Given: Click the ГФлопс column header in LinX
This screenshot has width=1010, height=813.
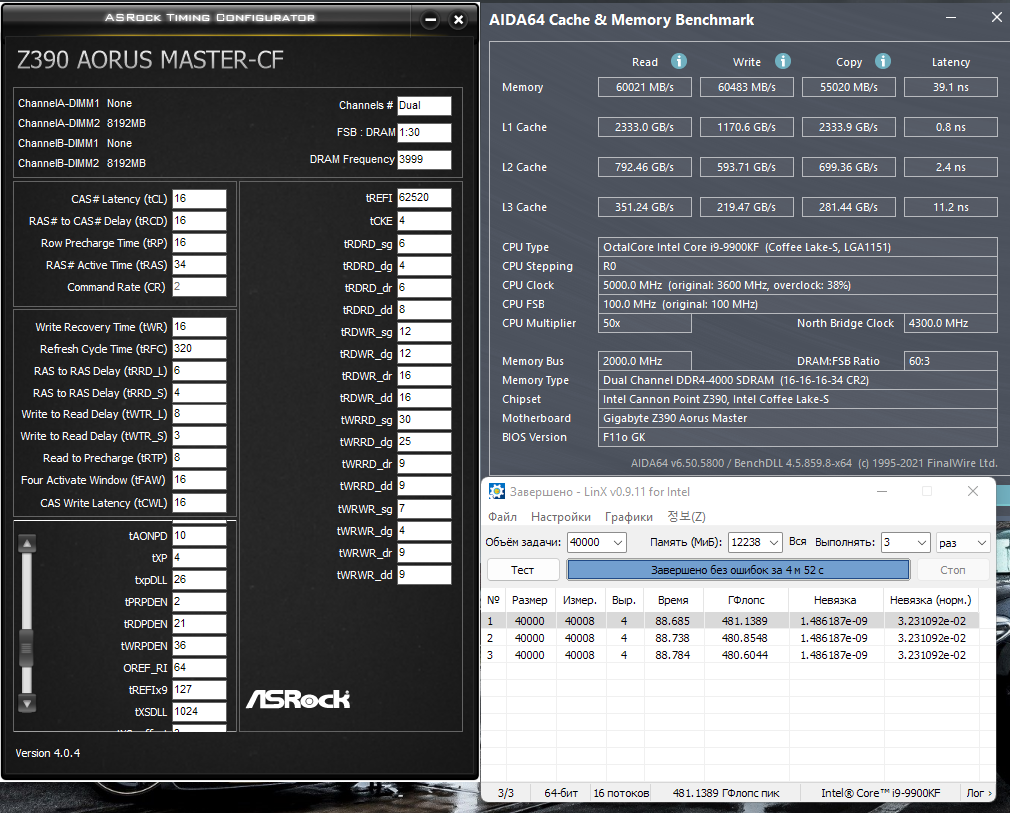Looking at the screenshot, I should pos(746,600).
